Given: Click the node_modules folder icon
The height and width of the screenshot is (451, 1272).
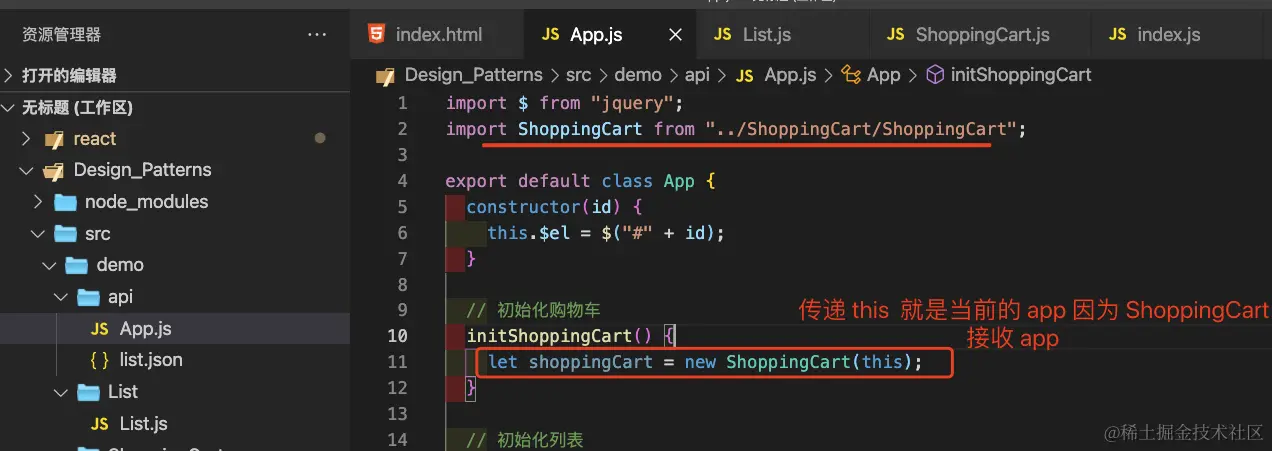Looking at the screenshot, I should click(66, 202).
